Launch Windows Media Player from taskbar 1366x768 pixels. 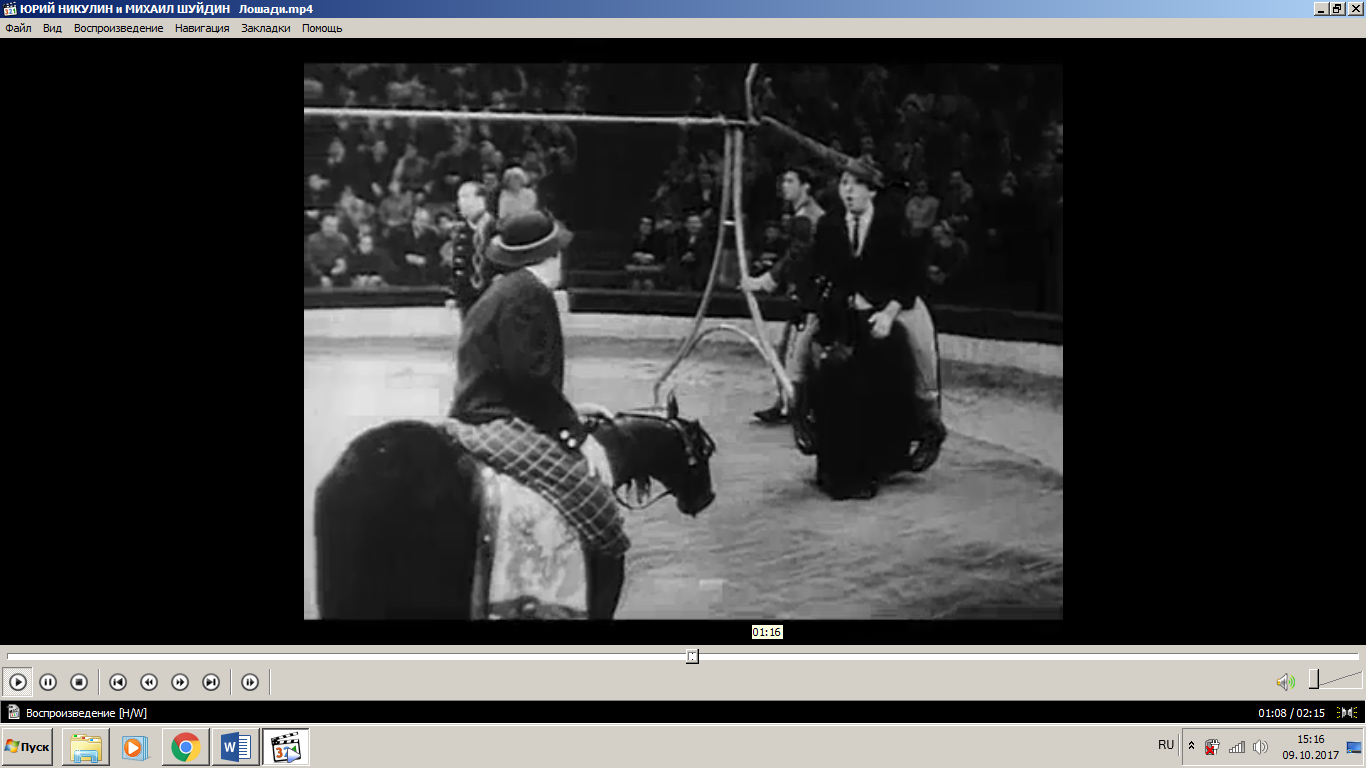click(135, 747)
